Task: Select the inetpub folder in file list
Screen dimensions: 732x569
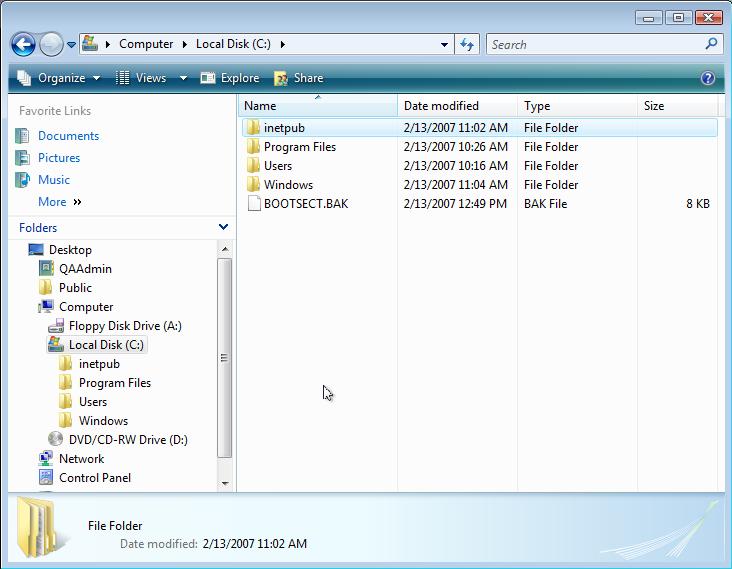Action: point(479,128)
